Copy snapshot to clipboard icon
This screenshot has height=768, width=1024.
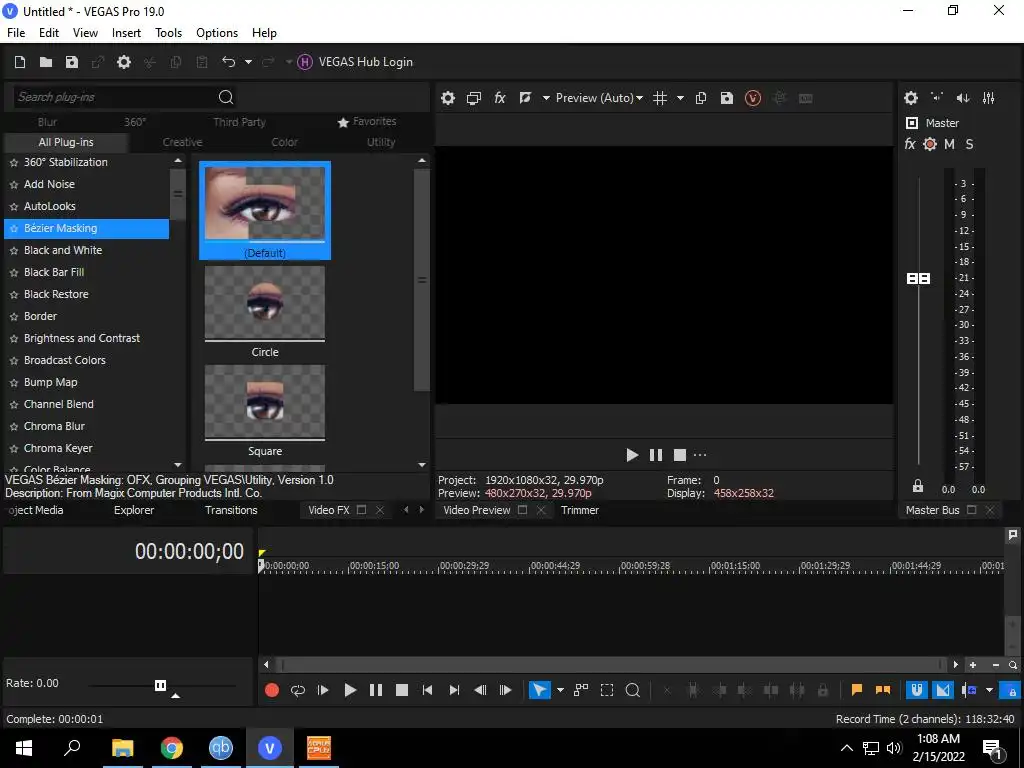pos(701,98)
